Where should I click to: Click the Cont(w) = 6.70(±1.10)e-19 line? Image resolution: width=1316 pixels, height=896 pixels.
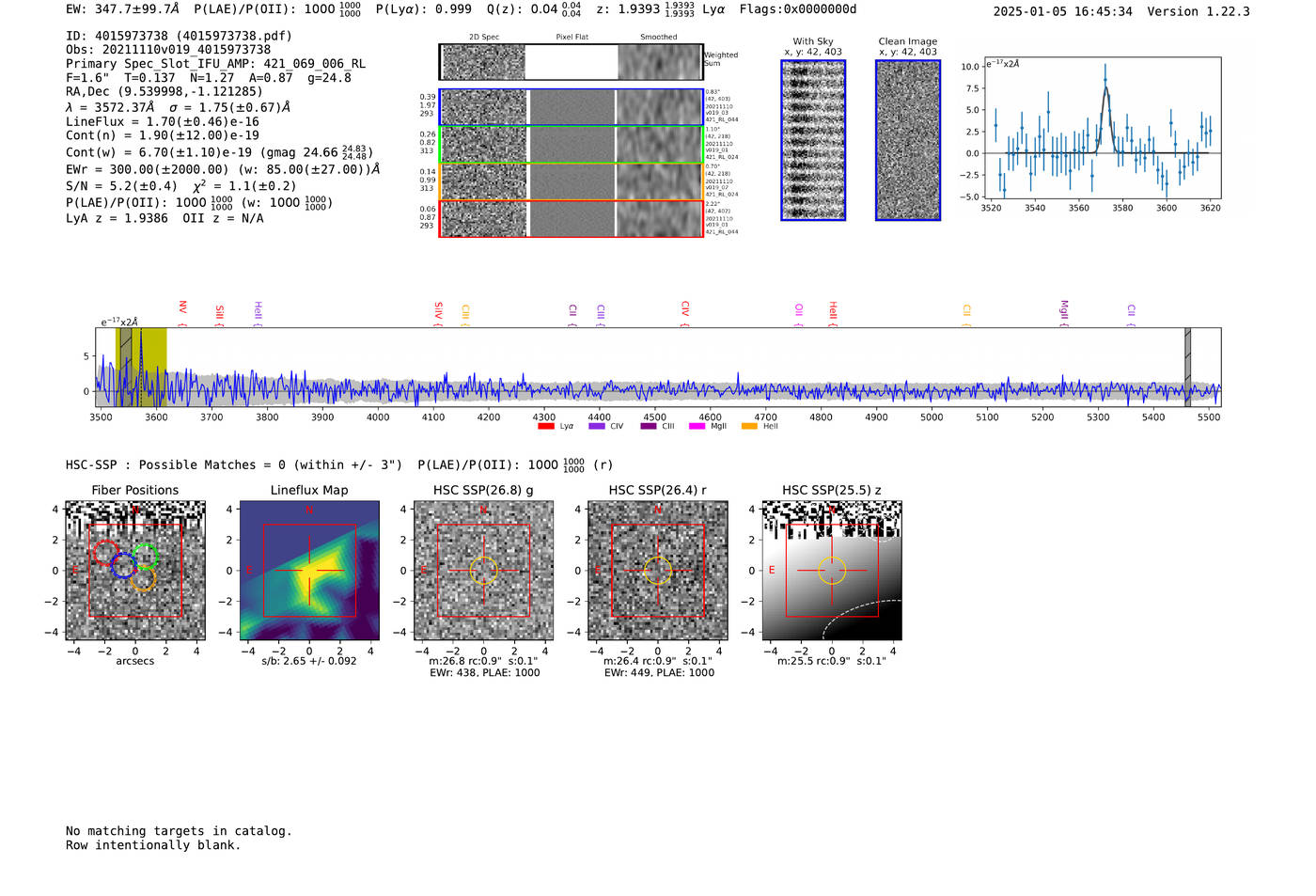[x=219, y=151]
